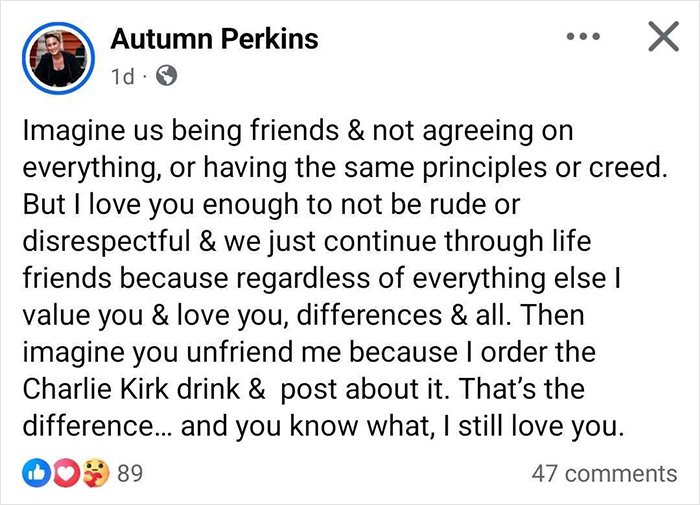The image size is (700, 505).
Task: Click the globe Public audience icon
Action: (168, 76)
